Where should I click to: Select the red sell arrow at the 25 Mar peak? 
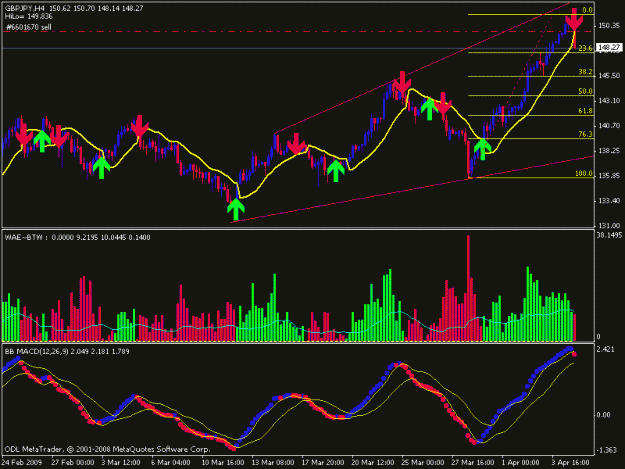(x=402, y=82)
